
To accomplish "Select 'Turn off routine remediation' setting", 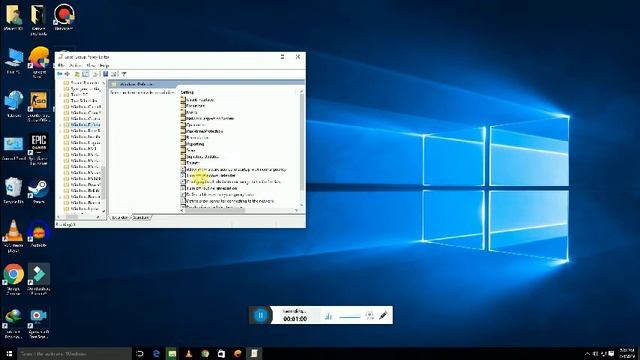I will [209, 188].
